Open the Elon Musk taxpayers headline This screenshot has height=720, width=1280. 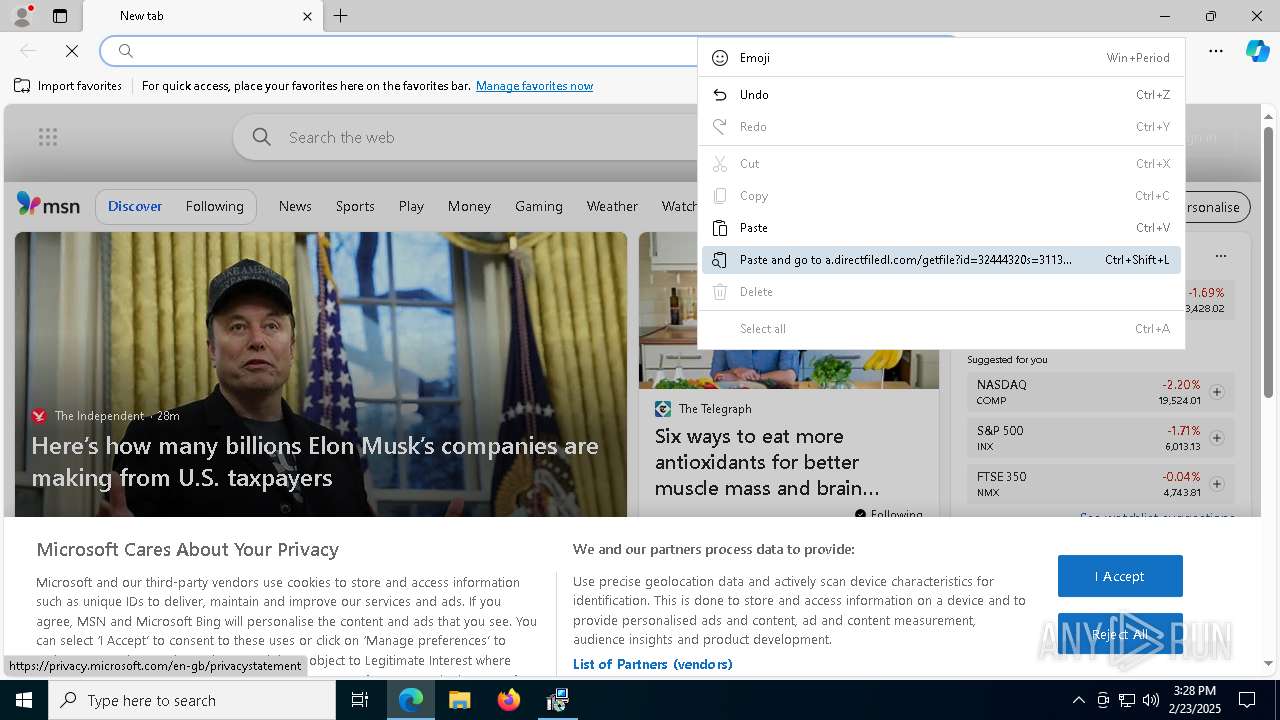coord(315,461)
